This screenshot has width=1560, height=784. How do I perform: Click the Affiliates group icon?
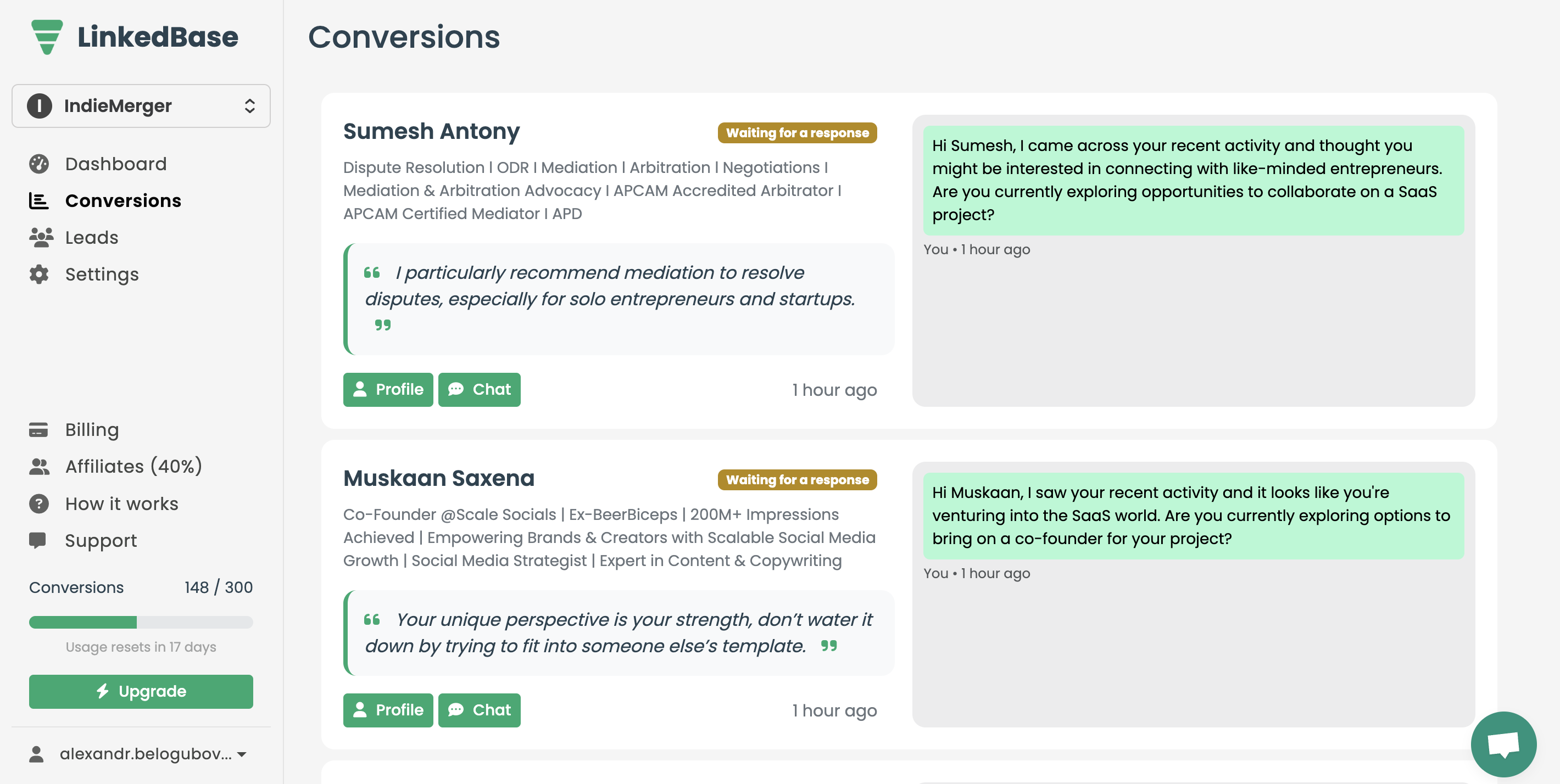pos(39,467)
